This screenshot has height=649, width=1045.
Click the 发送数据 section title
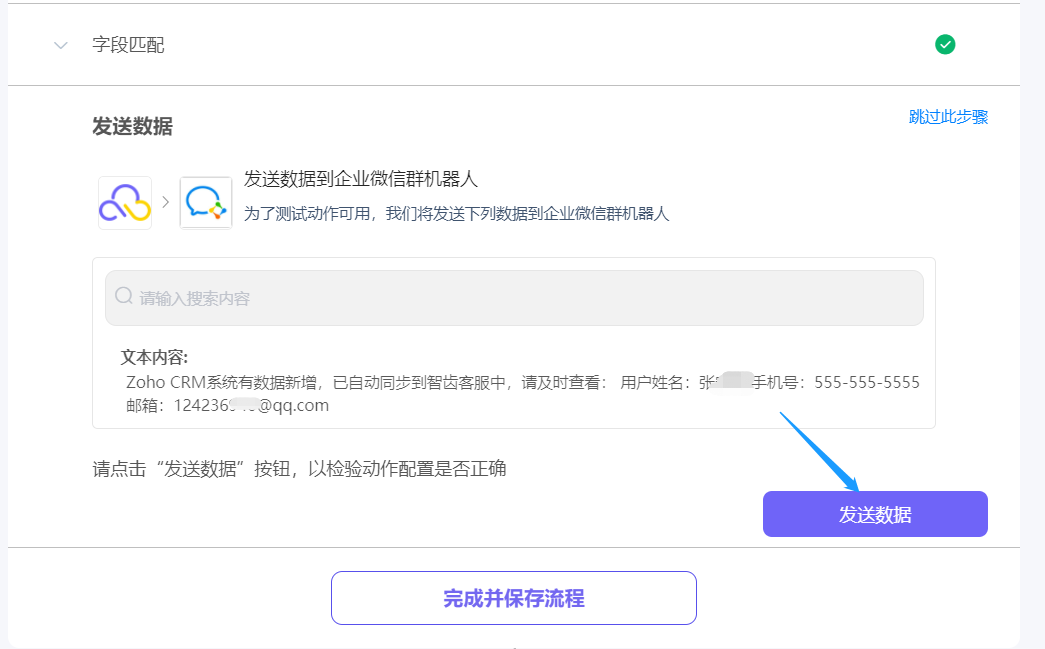(x=132, y=126)
